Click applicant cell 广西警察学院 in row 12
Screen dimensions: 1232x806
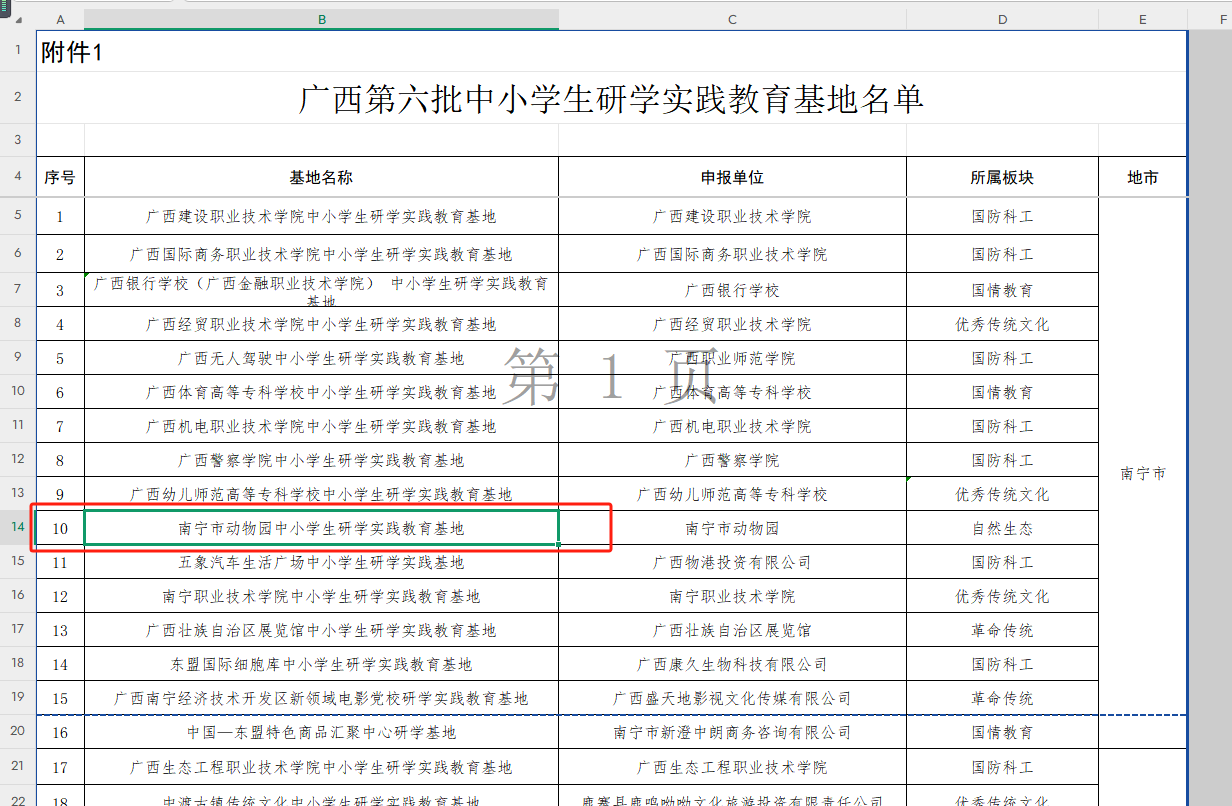[x=732, y=460]
